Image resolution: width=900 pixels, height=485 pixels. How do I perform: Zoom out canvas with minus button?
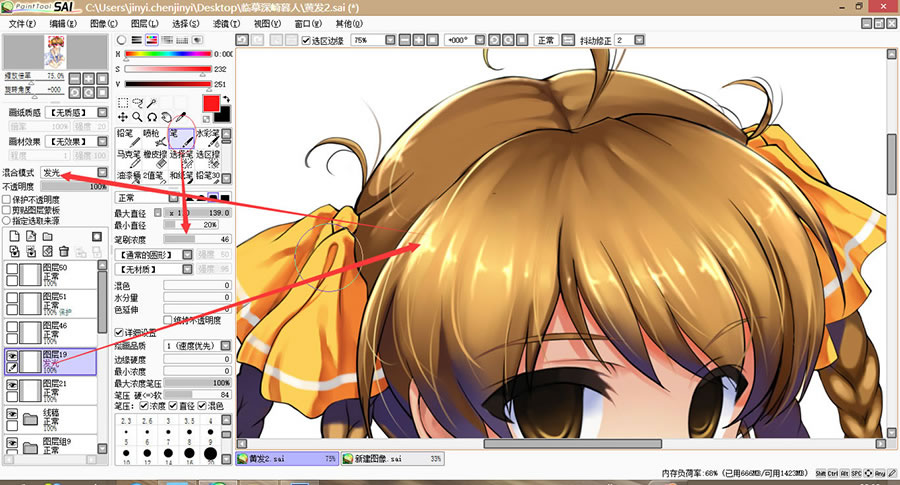pyautogui.click(x=405, y=40)
